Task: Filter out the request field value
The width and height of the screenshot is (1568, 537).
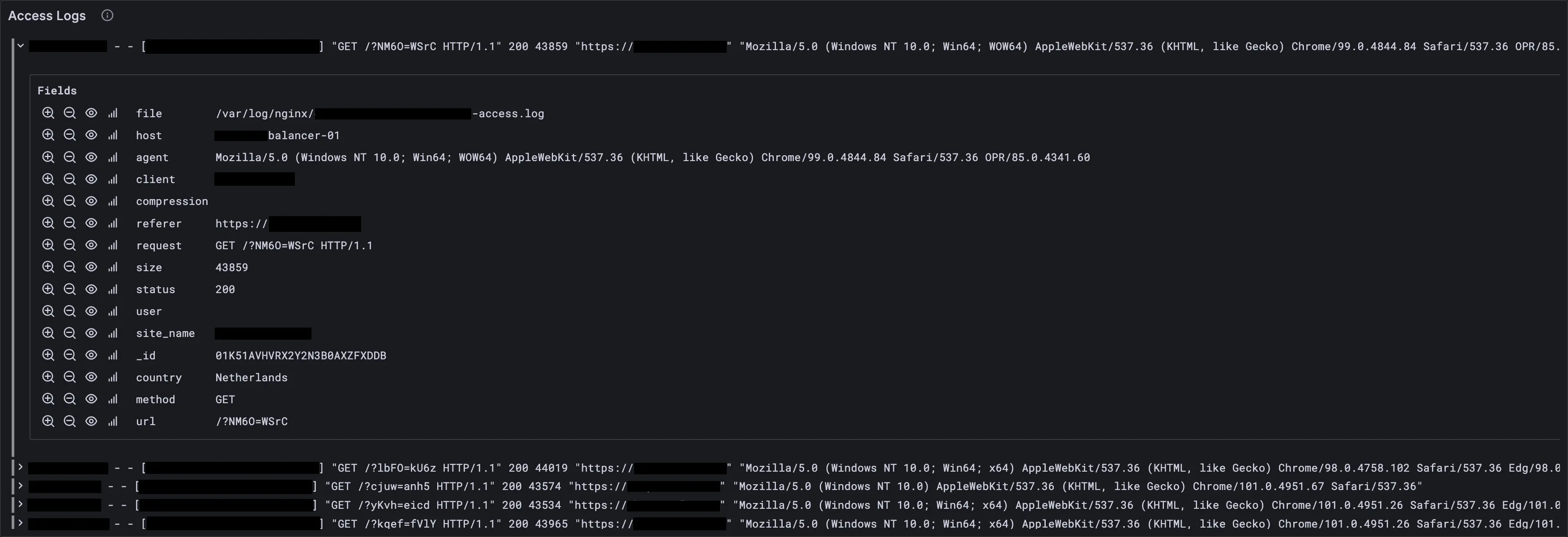Action: coord(69,245)
